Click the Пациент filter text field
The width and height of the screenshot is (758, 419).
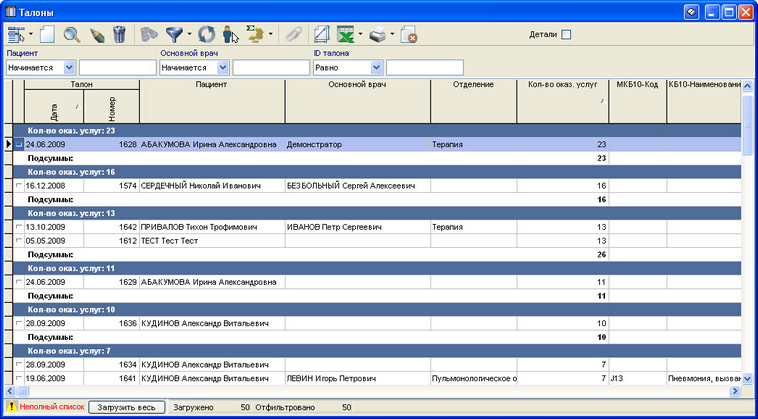(118, 68)
